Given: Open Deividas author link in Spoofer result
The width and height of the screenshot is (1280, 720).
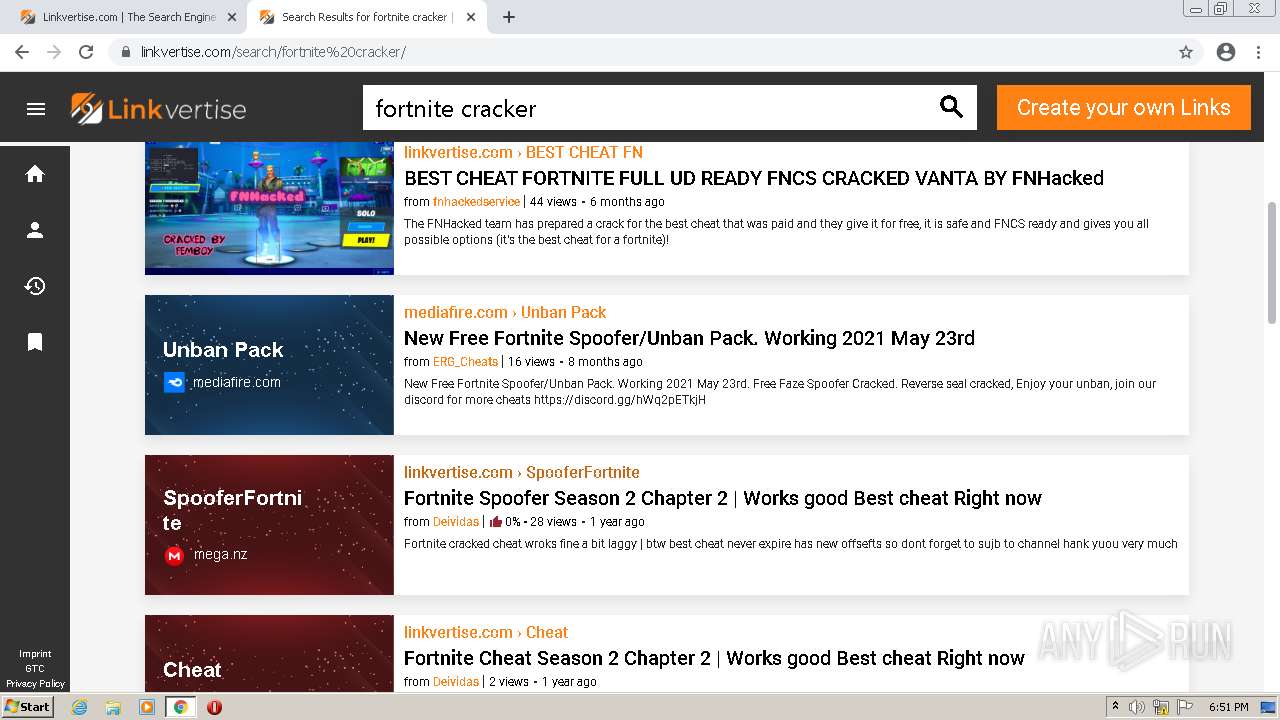Looking at the screenshot, I should [456, 522].
